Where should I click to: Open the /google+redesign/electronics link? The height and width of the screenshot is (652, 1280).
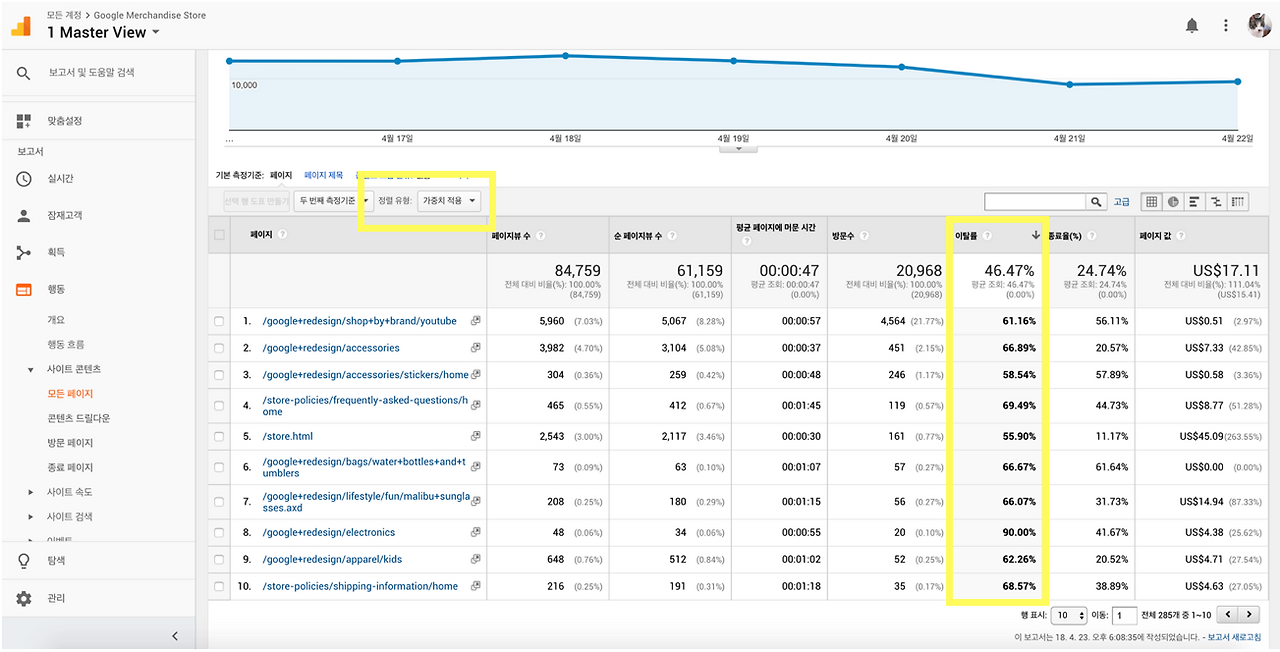329,533
